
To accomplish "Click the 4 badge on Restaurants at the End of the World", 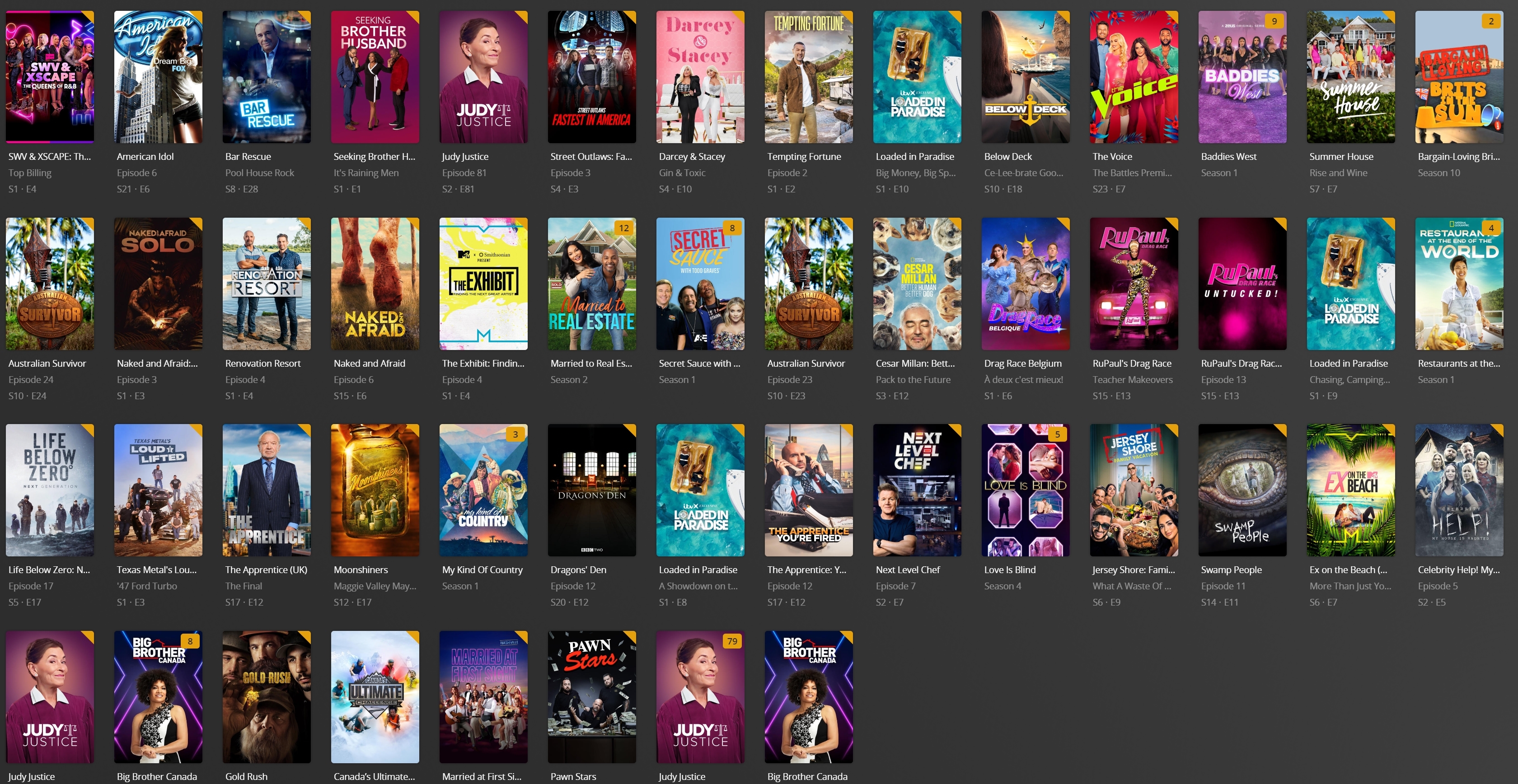I will coord(1491,228).
